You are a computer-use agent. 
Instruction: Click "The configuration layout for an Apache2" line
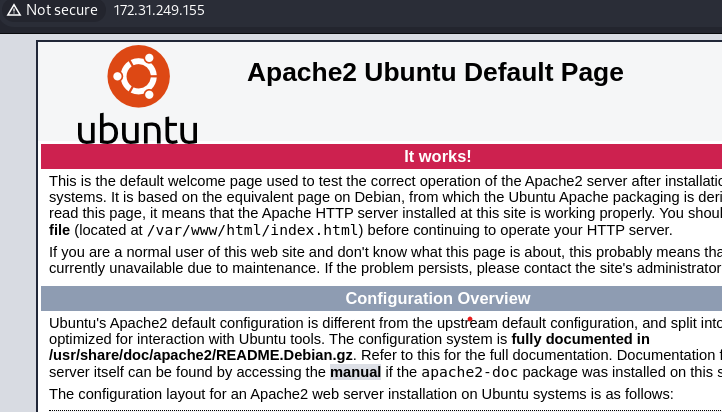point(200,394)
